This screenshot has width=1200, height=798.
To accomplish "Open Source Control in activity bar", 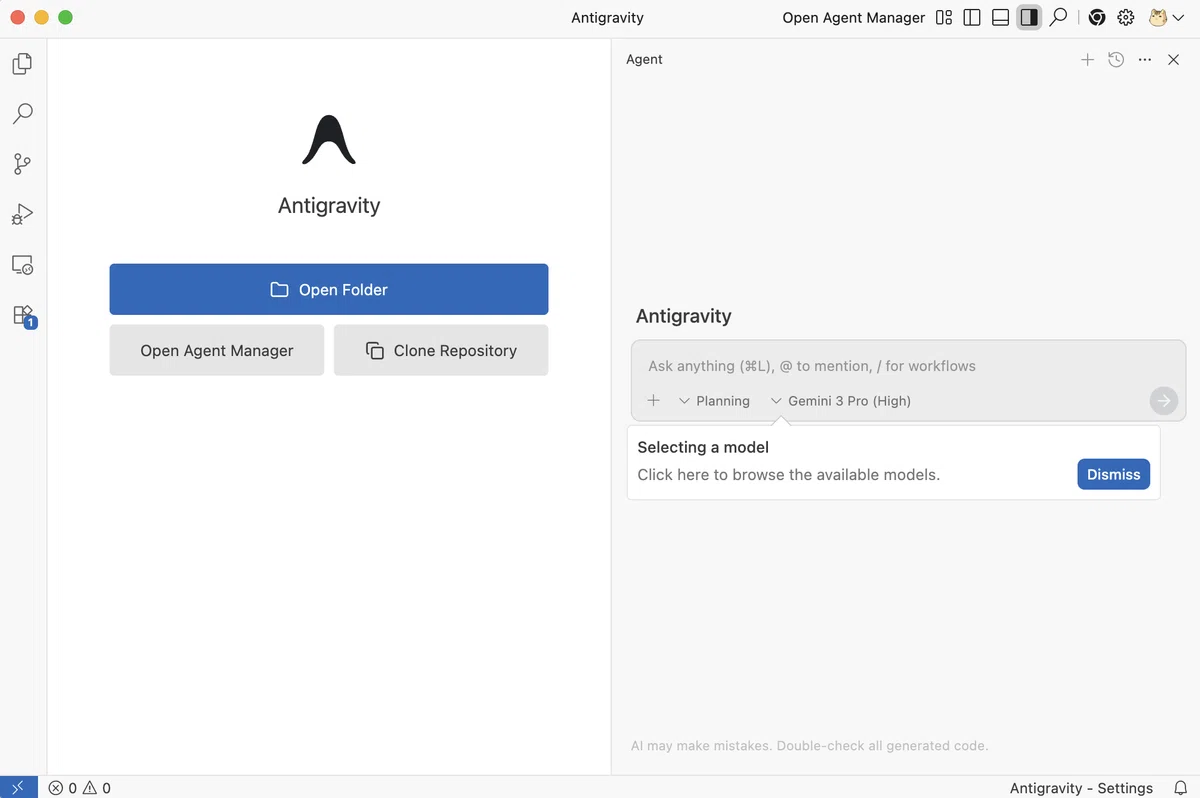I will pyautogui.click(x=22, y=164).
